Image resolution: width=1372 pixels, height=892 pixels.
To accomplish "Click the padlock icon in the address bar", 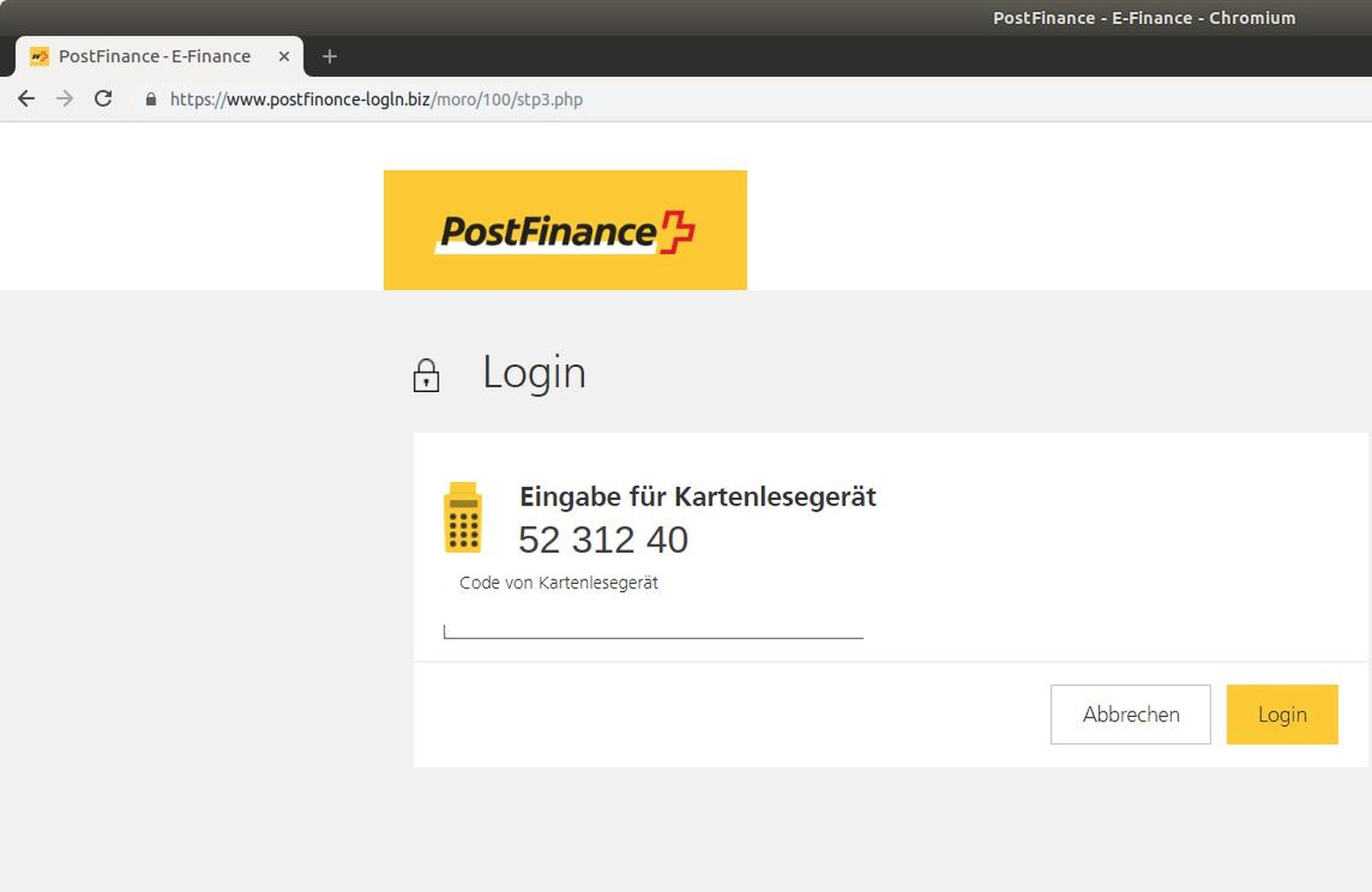I will (151, 99).
